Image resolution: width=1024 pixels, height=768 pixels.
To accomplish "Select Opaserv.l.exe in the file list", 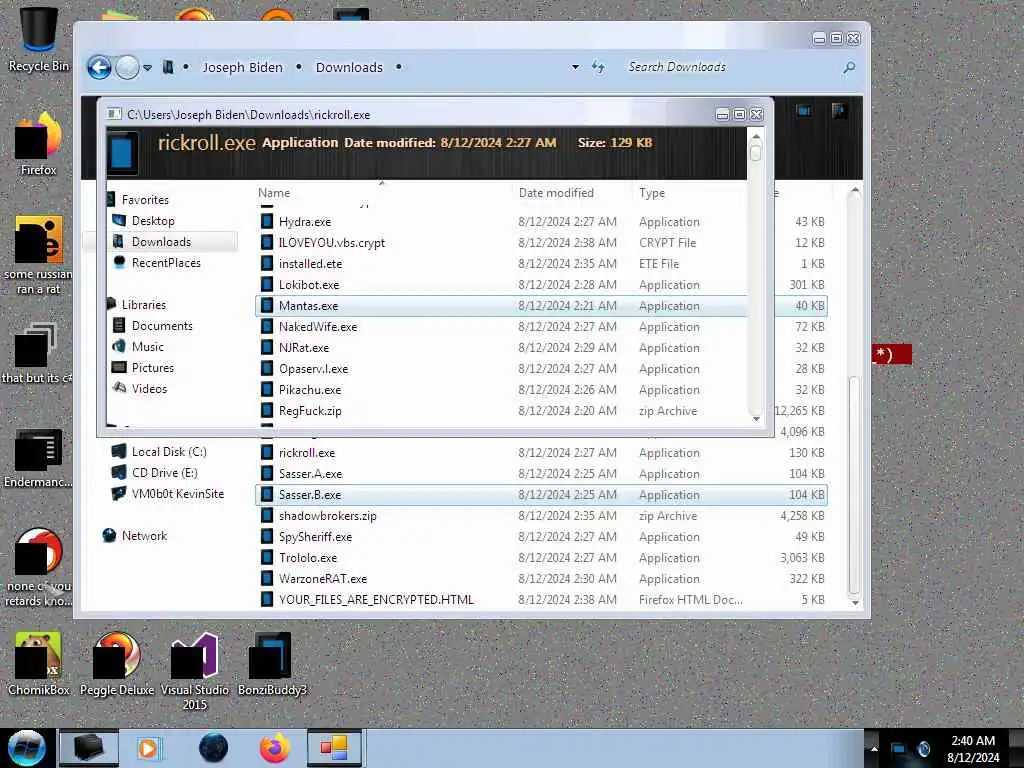I will (x=313, y=368).
